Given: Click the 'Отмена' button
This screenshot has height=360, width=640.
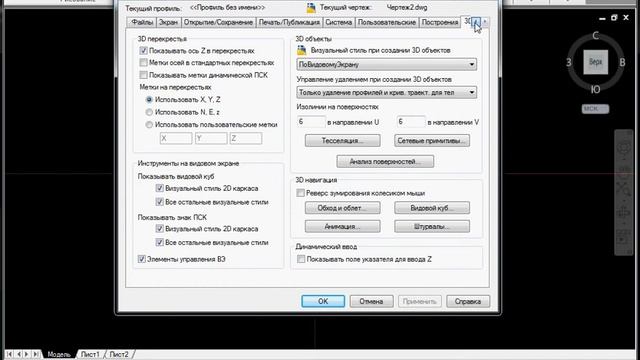Looking at the screenshot, I should [371, 301].
